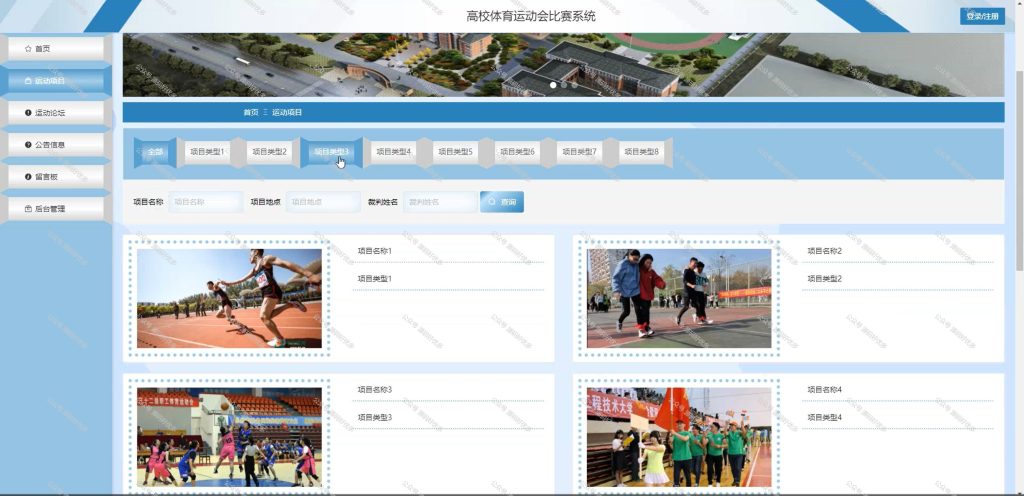Open 运动项目 sidebar menu item
Image resolution: width=1024 pixels, height=496 pixels.
pyautogui.click(x=56, y=81)
